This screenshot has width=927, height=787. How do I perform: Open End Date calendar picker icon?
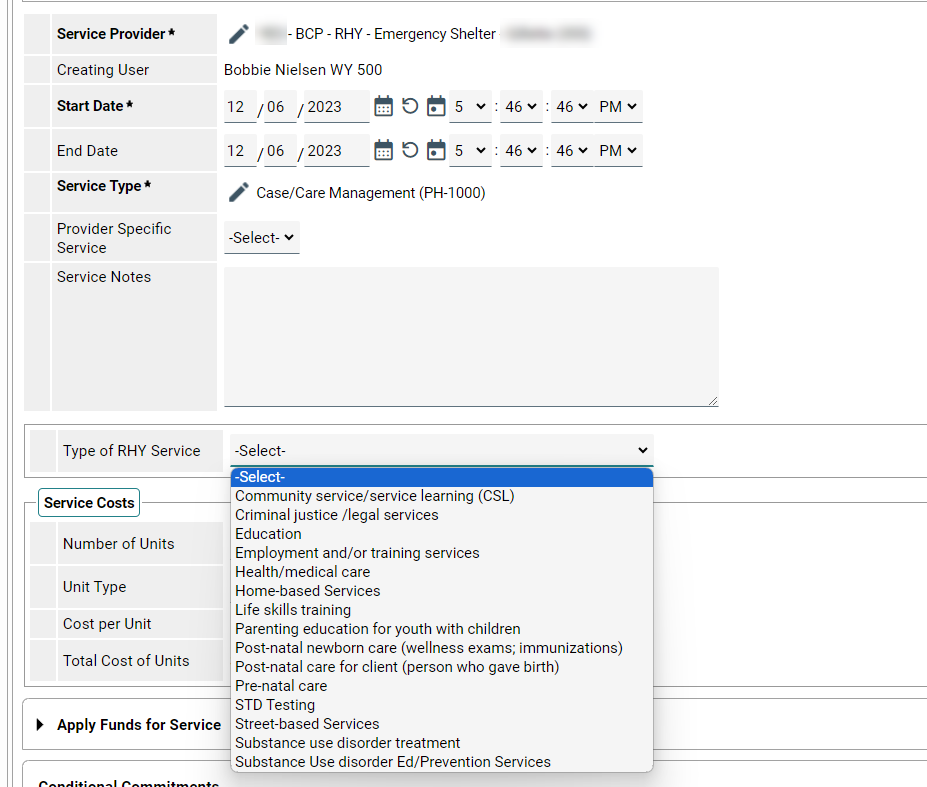pyautogui.click(x=384, y=151)
